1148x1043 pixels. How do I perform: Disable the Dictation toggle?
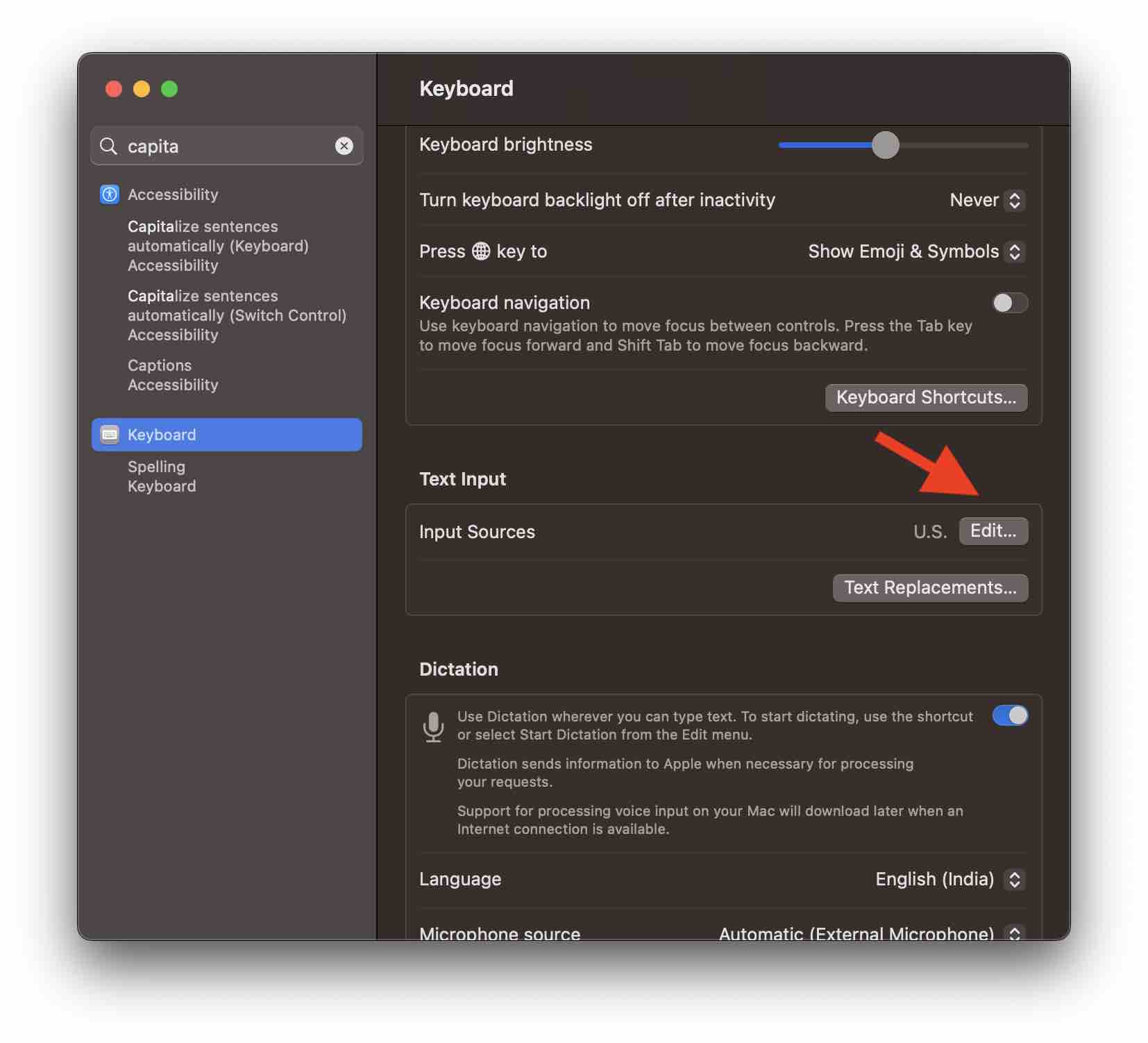click(1011, 716)
